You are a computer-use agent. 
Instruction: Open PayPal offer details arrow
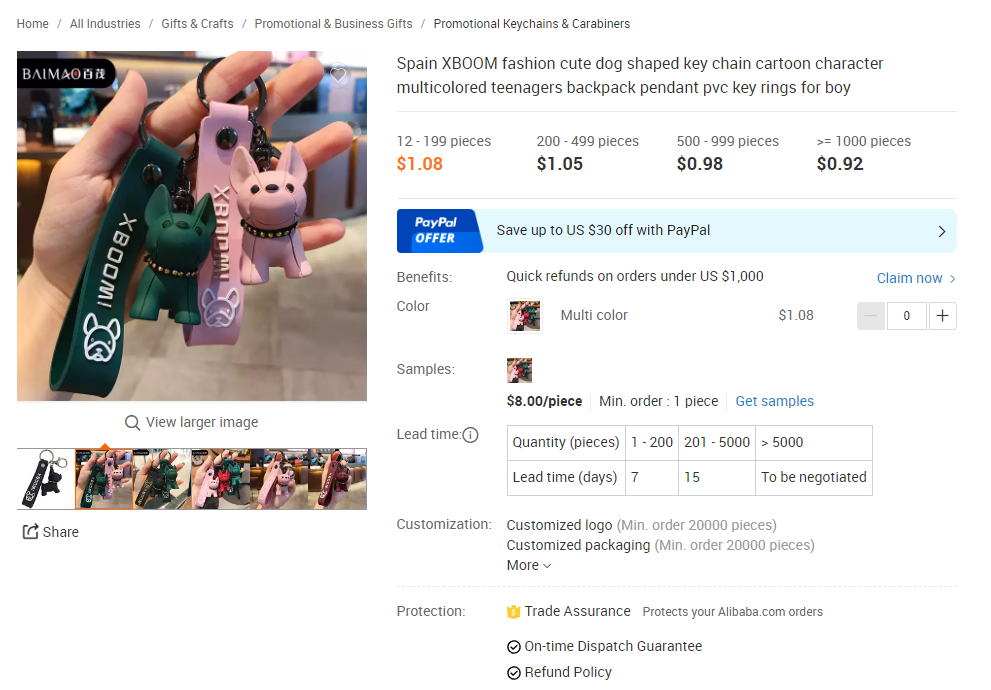click(942, 231)
